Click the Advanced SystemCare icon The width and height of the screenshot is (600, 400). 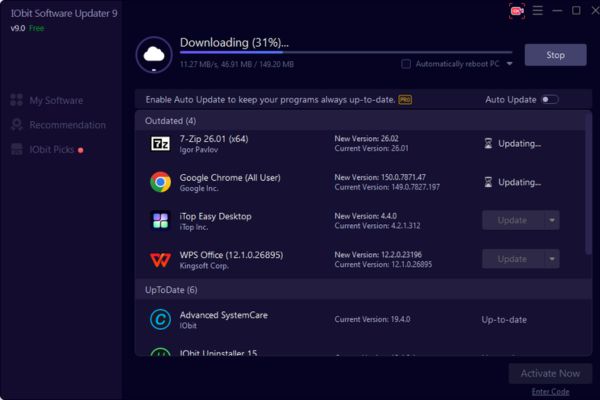tap(160, 319)
